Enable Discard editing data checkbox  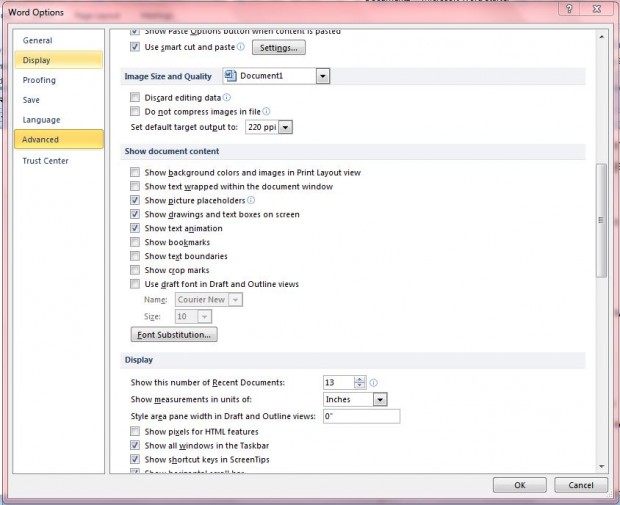(x=135, y=97)
